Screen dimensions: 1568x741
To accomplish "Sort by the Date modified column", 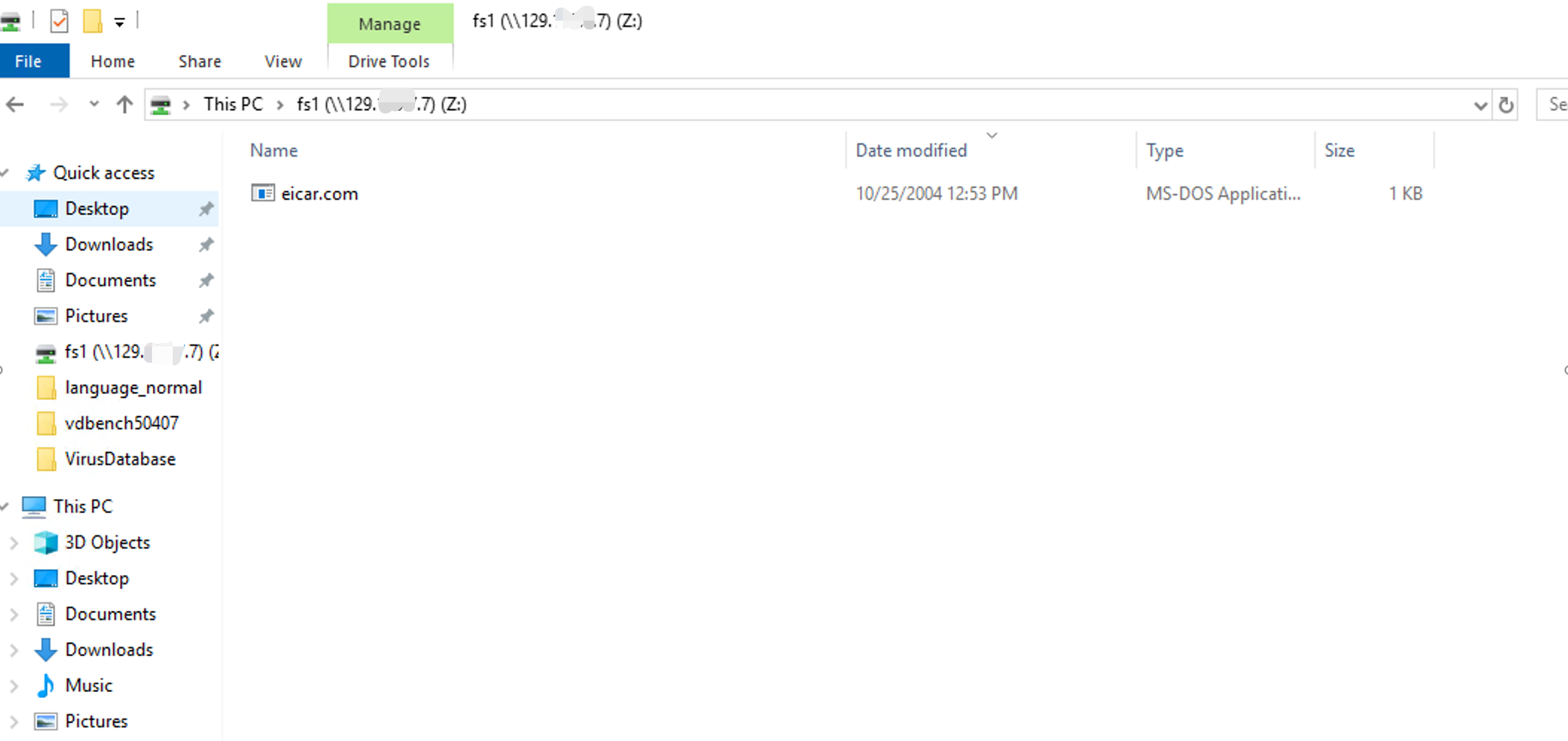I will [912, 150].
